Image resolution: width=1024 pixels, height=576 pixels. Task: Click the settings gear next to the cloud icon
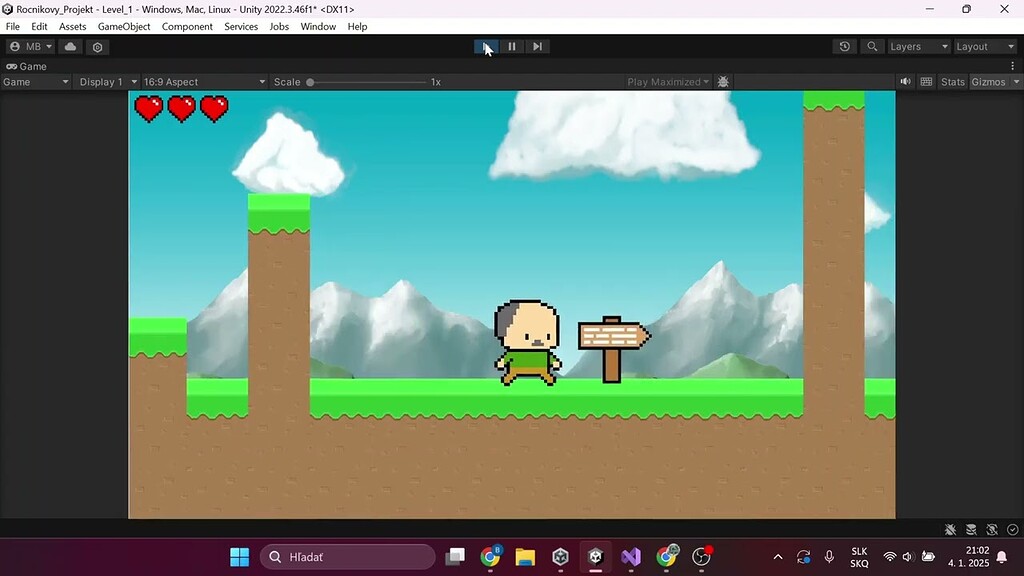click(97, 46)
